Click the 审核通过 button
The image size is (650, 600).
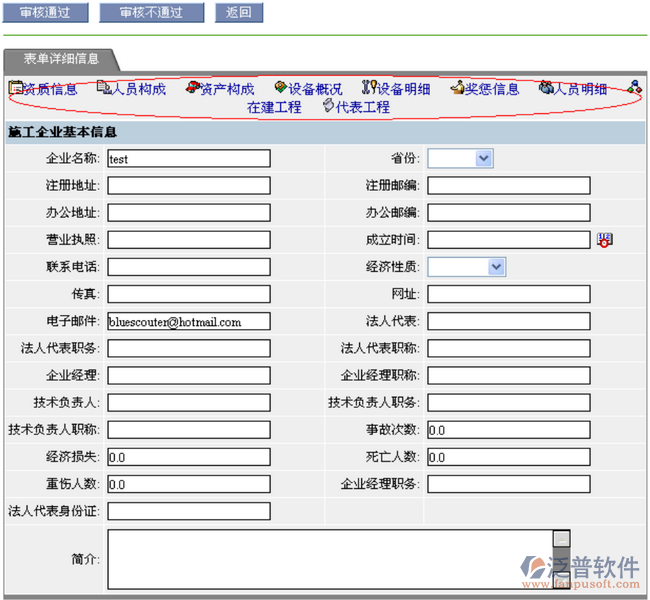(x=46, y=13)
